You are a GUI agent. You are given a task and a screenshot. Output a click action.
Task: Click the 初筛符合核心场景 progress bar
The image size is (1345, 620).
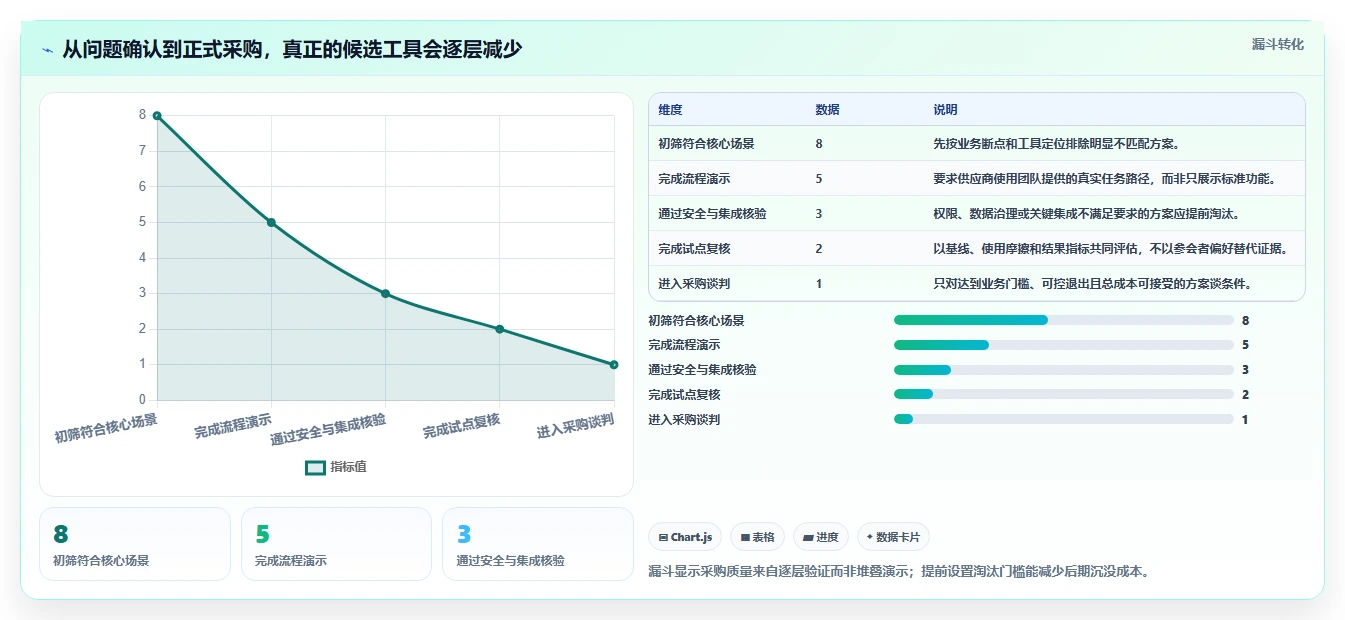pyautogui.click(x=1064, y=320)
